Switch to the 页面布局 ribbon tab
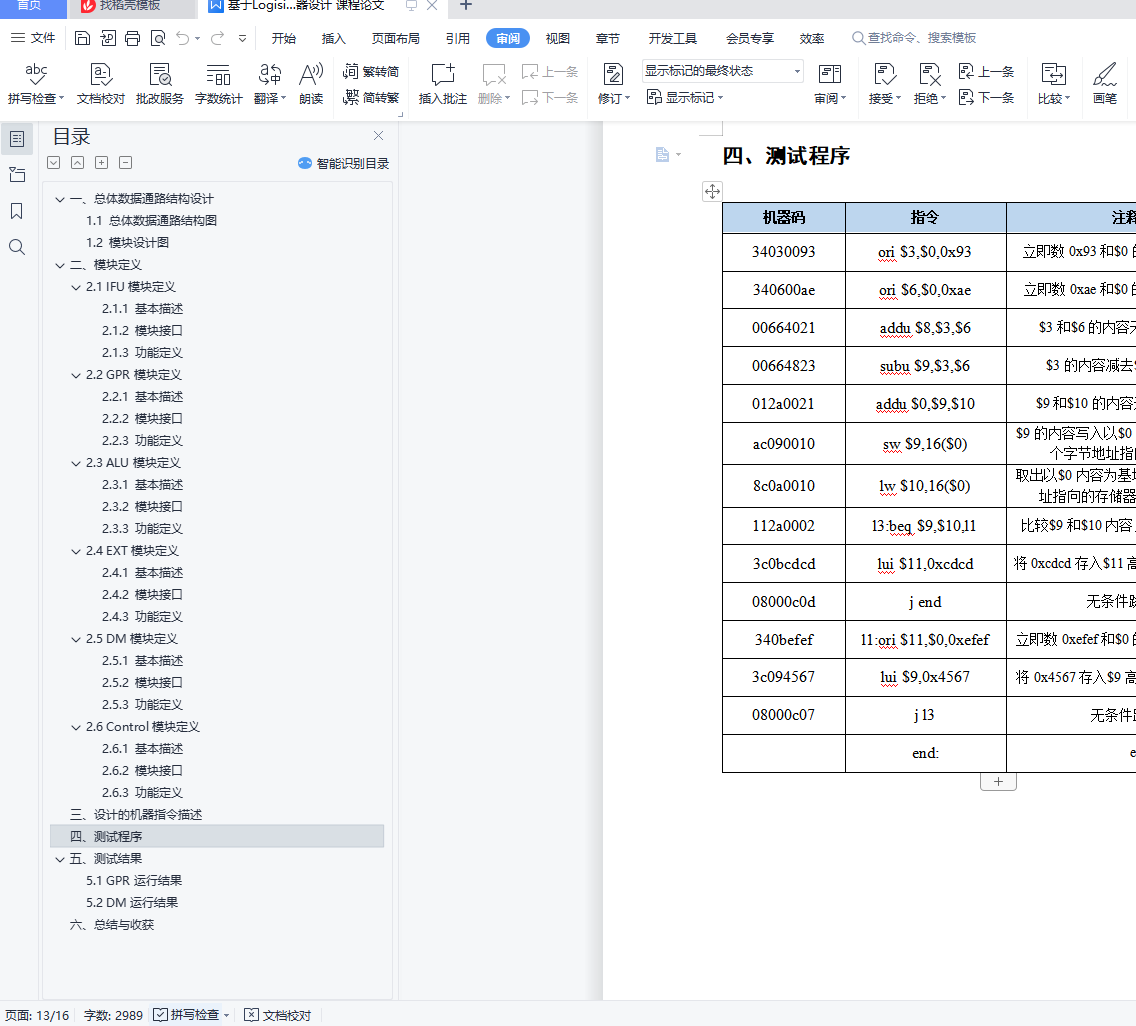 pyautogui.click(x=396, y=38)
